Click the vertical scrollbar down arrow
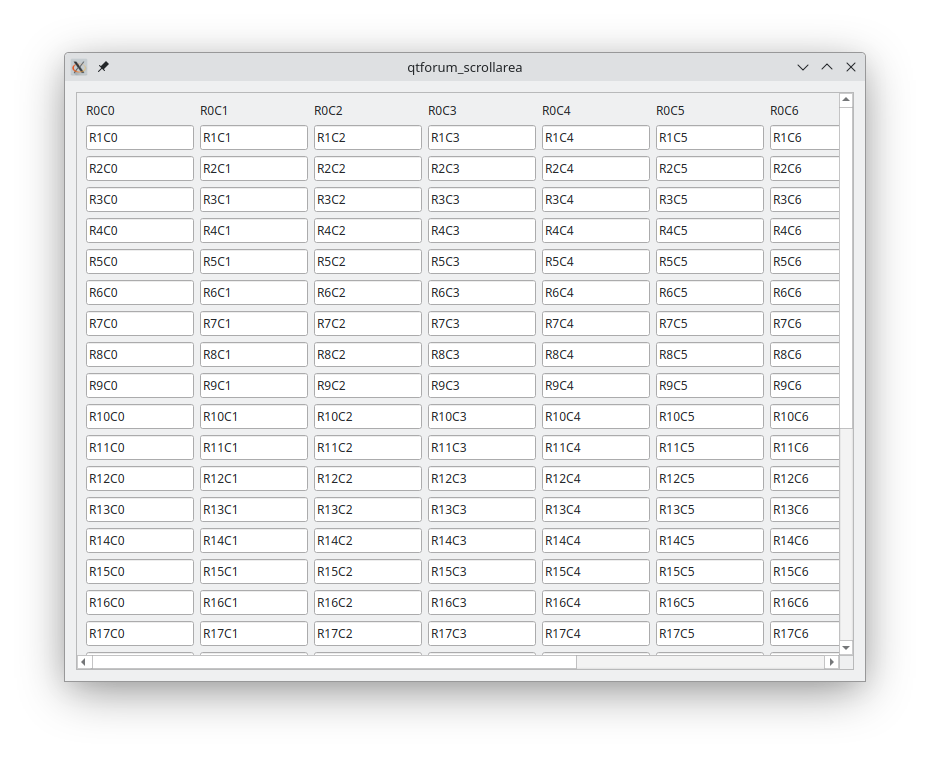The height and width of the screenshot is (758, 930). point(846,648)
